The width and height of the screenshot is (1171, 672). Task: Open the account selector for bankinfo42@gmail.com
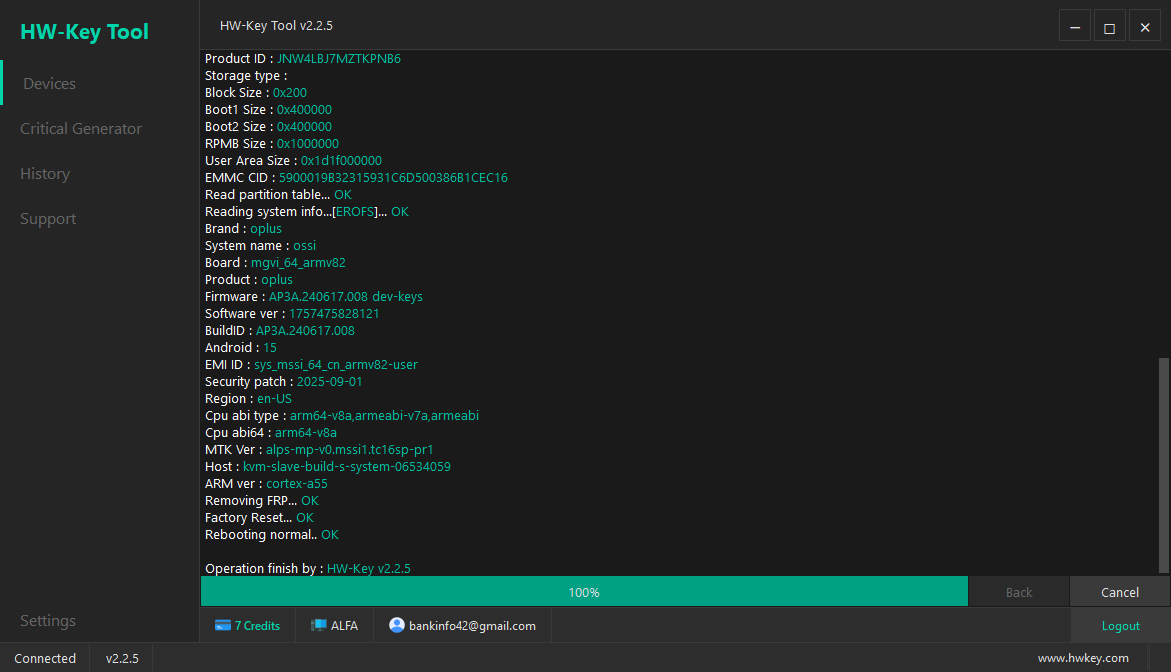coord(461,625)
